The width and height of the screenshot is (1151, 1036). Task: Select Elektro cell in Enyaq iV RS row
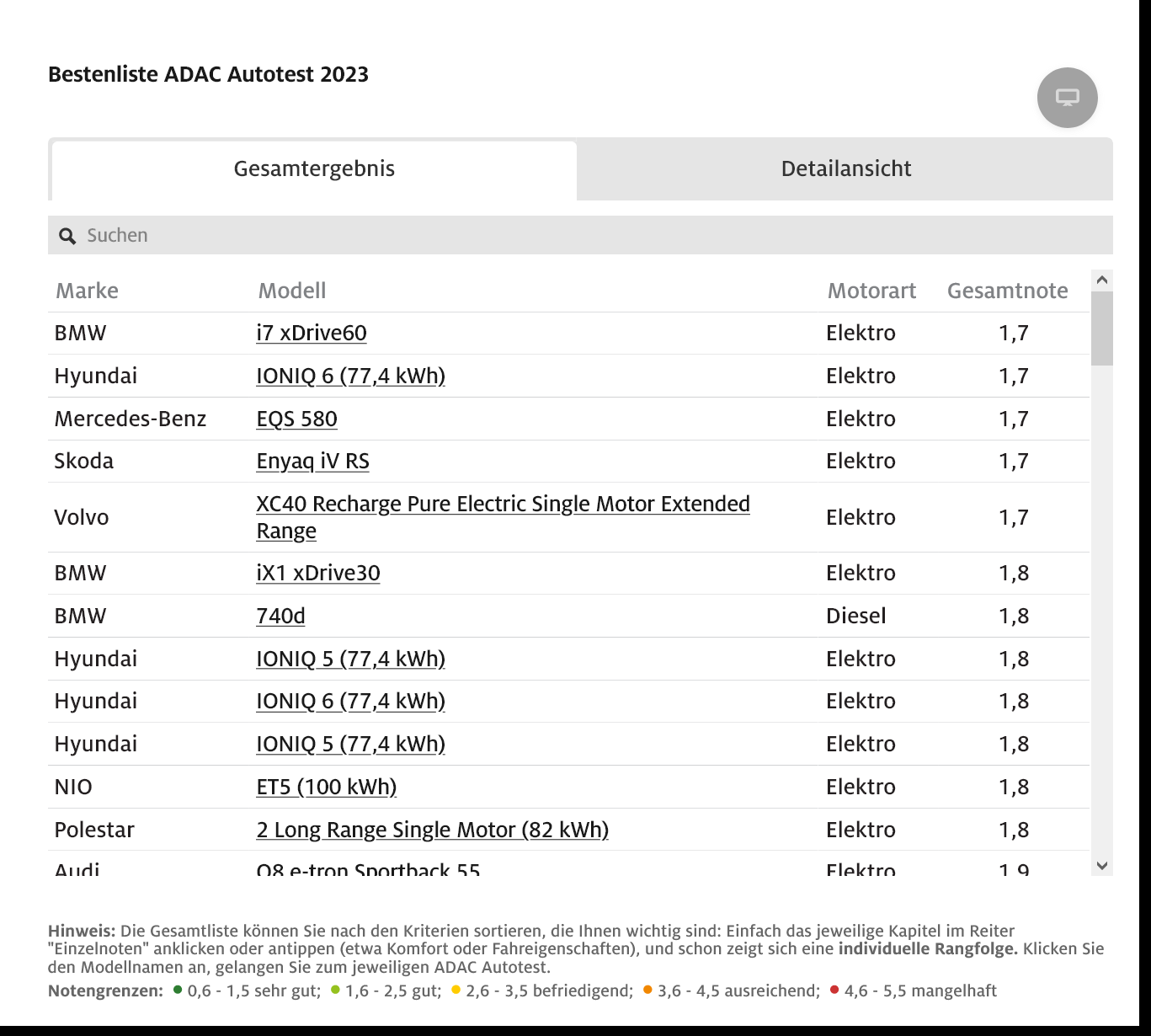point(861,461)
